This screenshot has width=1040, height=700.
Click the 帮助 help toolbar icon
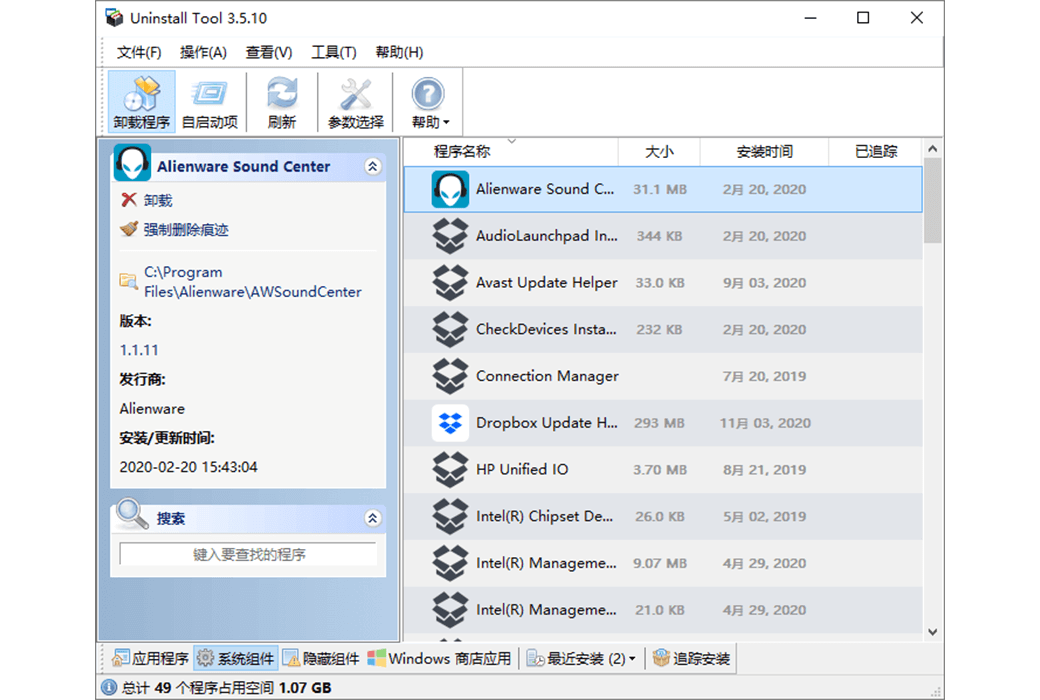(427, 95)
